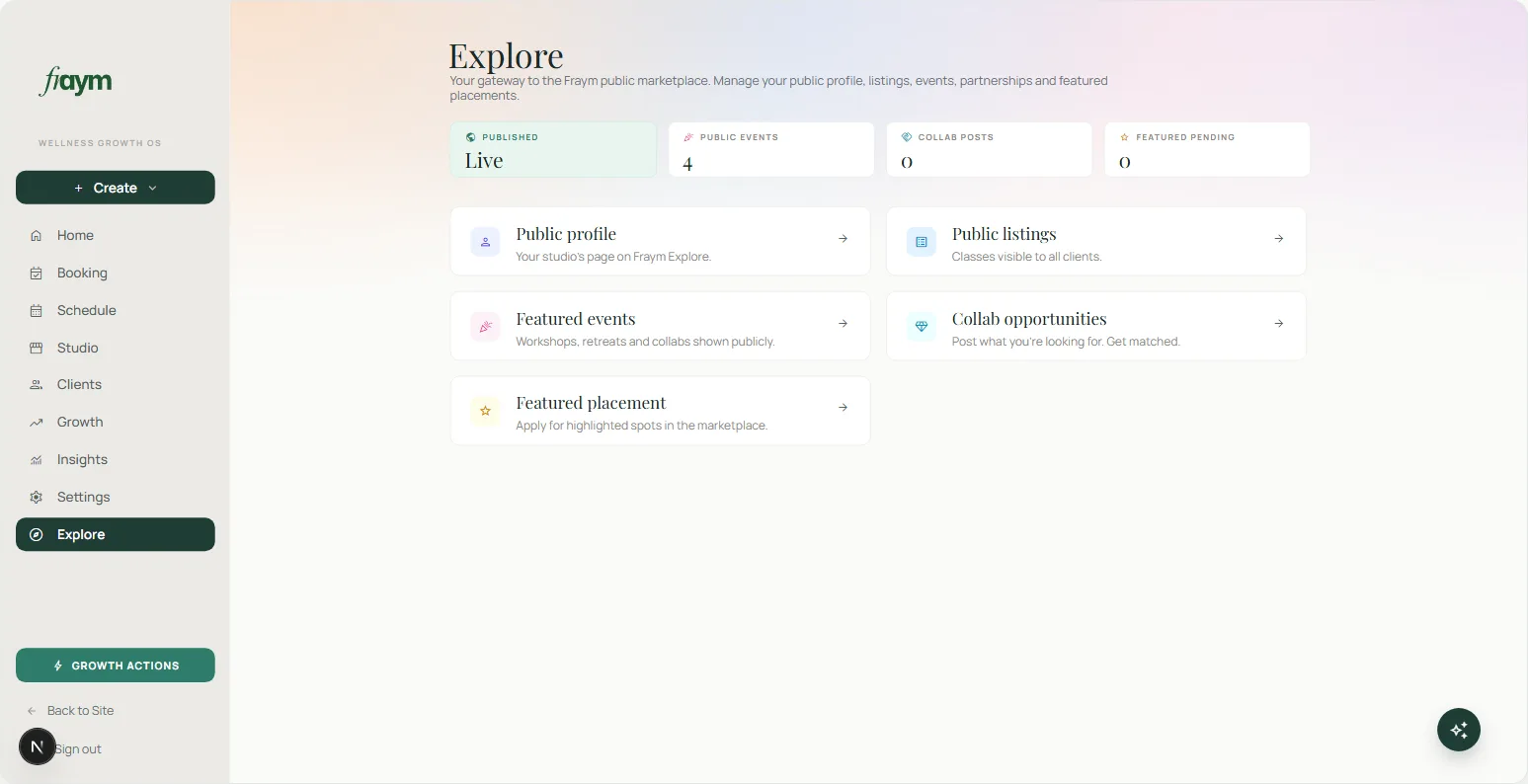The height and width of the screenshot is (784, 1528).
Task: Click the arrow on Public profile card
Action: 843,238
